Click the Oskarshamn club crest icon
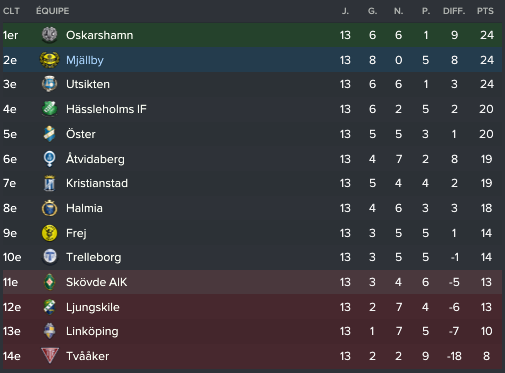505x373 pixels. pyautogui.click(x=49, y=35)
